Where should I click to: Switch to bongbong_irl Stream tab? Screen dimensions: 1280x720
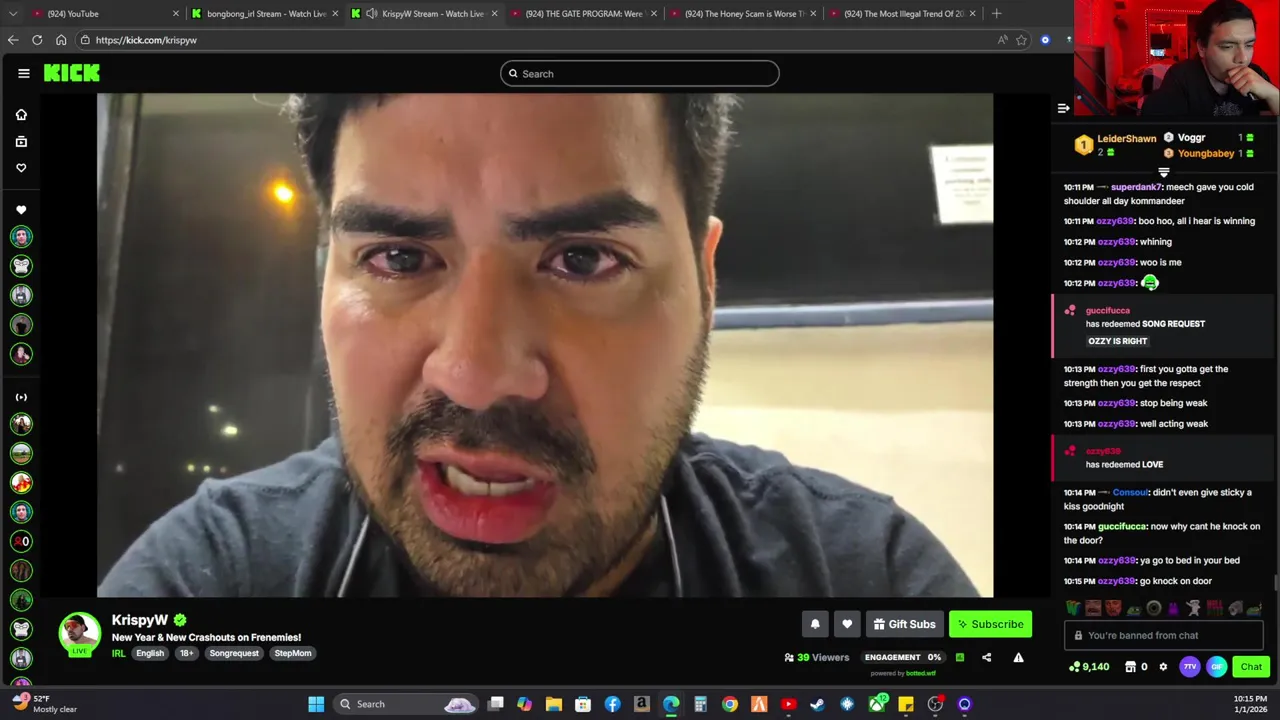tap(265, 14)
